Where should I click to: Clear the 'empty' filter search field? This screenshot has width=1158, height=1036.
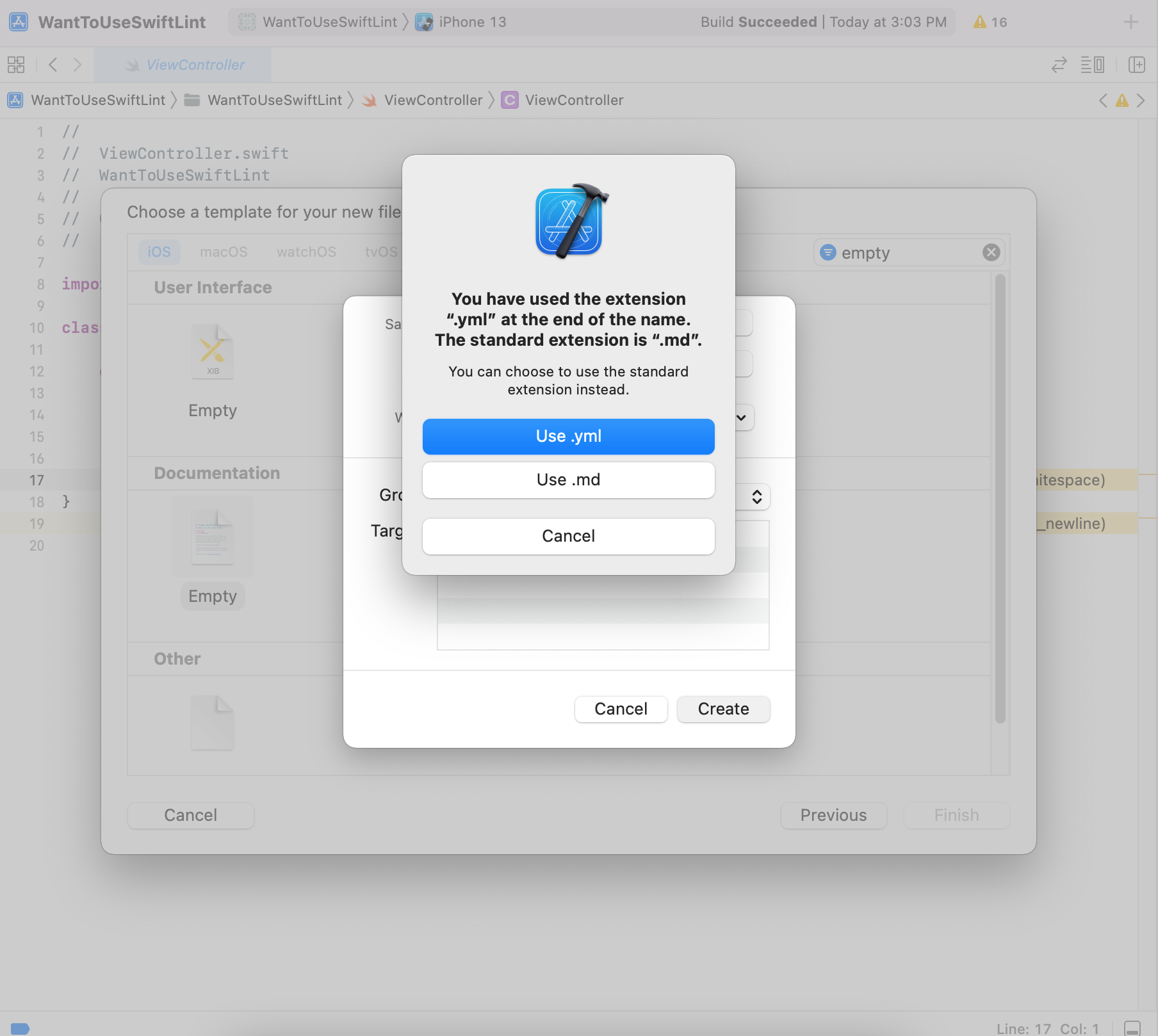(x=991, y=252)
